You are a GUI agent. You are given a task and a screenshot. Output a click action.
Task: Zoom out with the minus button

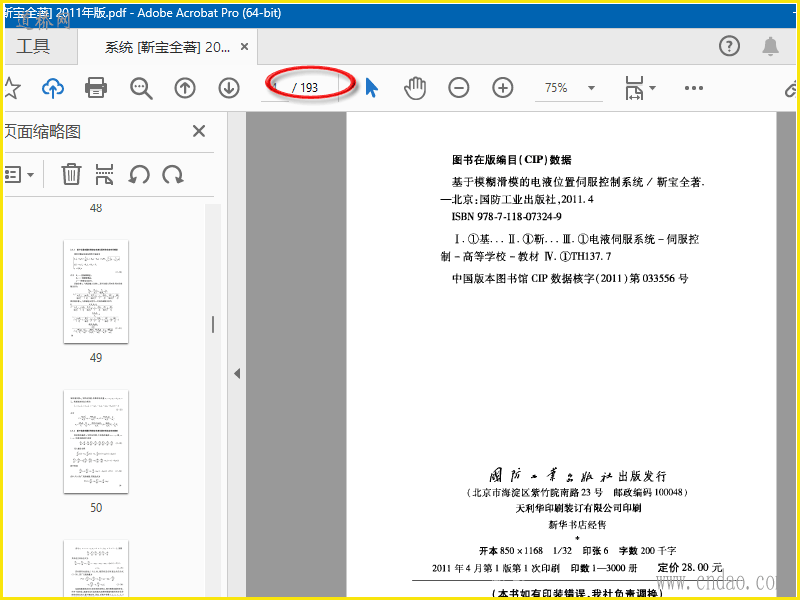tap(459, 88)
